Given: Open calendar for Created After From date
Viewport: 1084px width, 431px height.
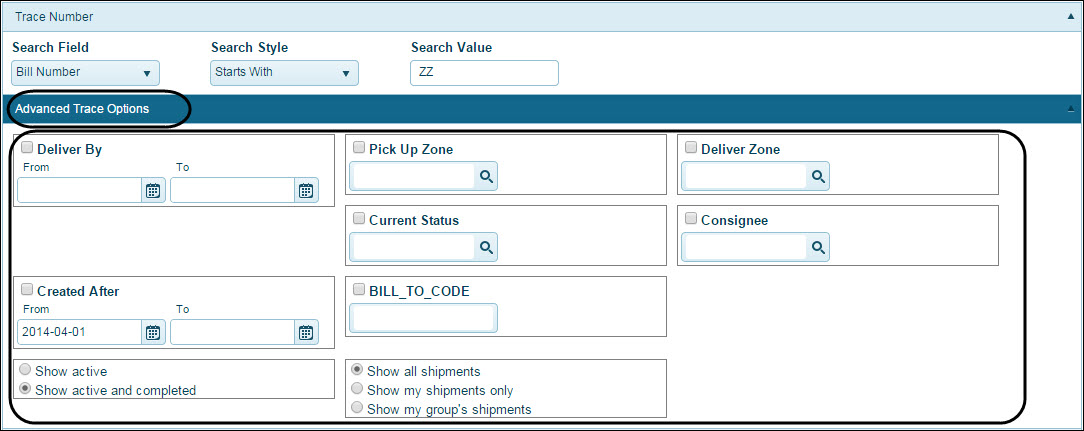Looking at the screenshot, I should coord(153,333).
